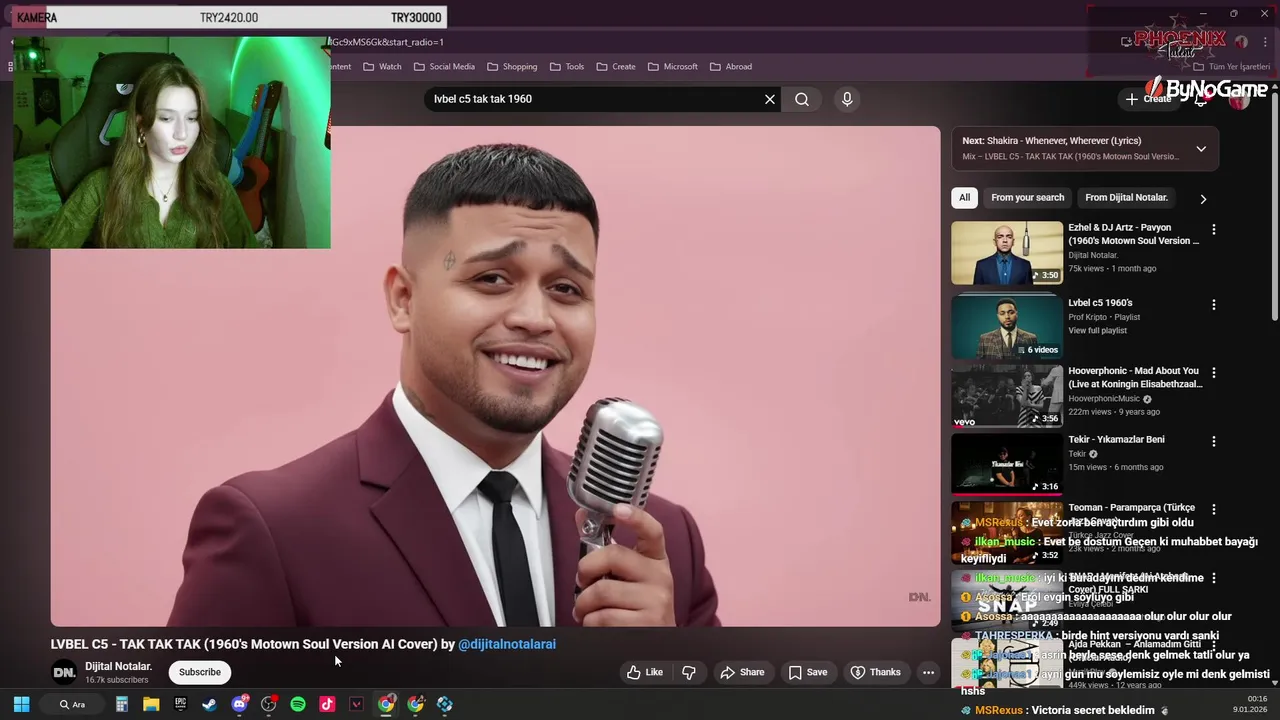This screenshot has height=720, width=1280.
Task: Dislike the video with the thumbs-down button
Action: (x=689, y=672)
